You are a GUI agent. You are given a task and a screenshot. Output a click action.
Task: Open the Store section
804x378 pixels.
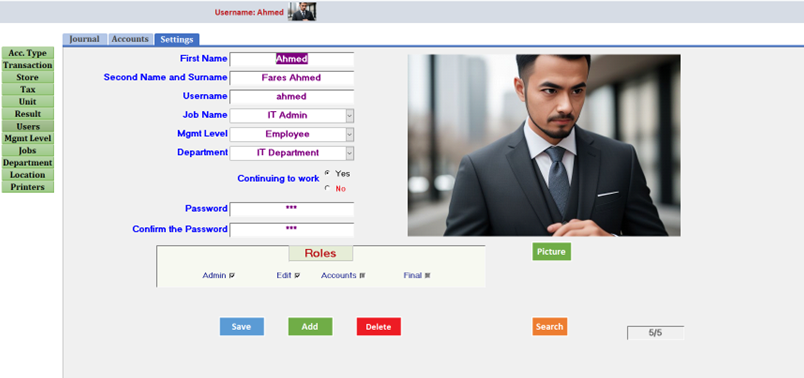click(28, 77)
